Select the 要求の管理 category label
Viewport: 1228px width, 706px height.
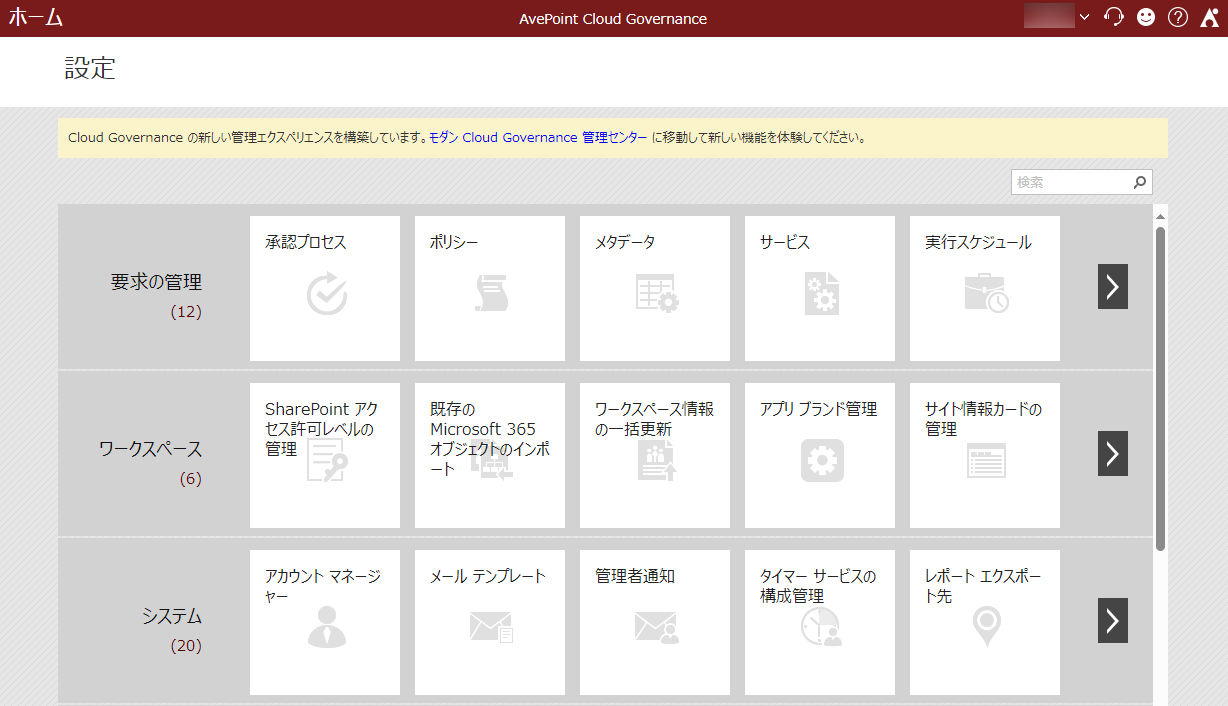[156, 282]
